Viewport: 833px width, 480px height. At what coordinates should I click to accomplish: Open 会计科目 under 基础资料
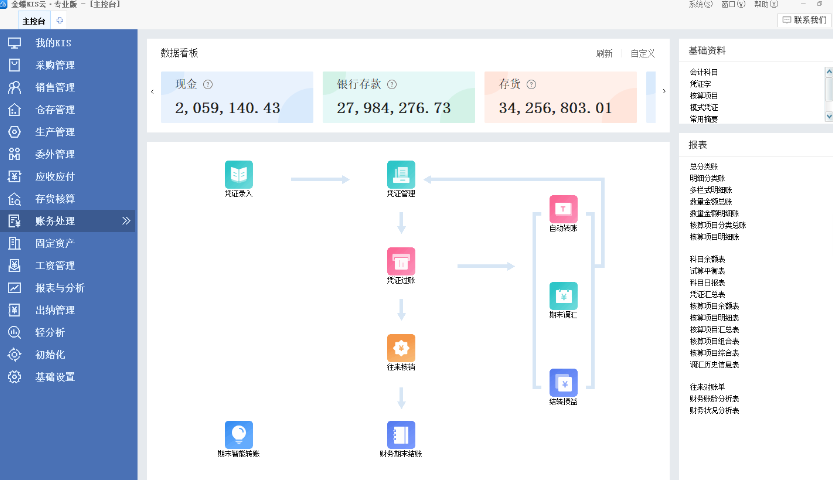[x=703, y=72]
